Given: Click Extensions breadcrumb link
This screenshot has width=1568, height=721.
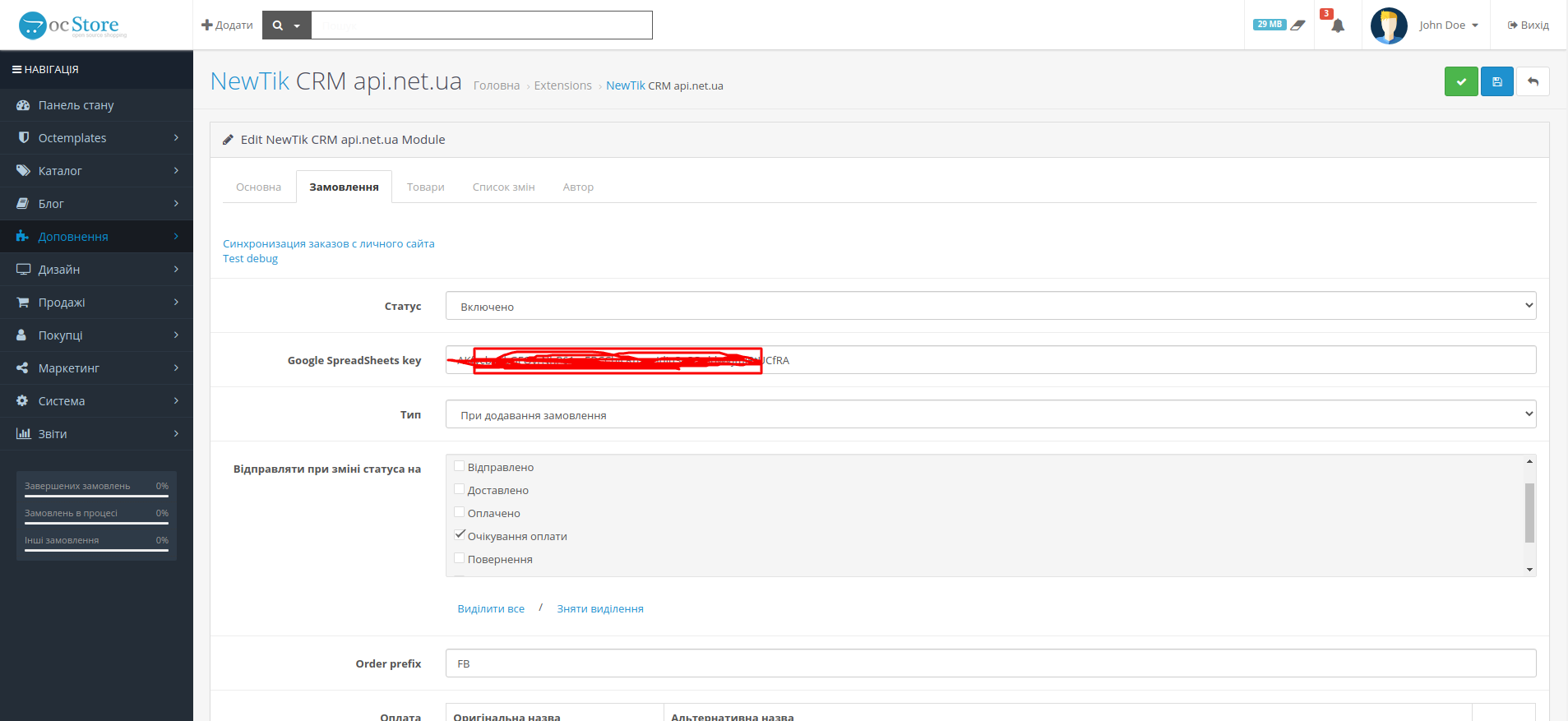Looking at the screenshot, I should click(x=562, y=86).
